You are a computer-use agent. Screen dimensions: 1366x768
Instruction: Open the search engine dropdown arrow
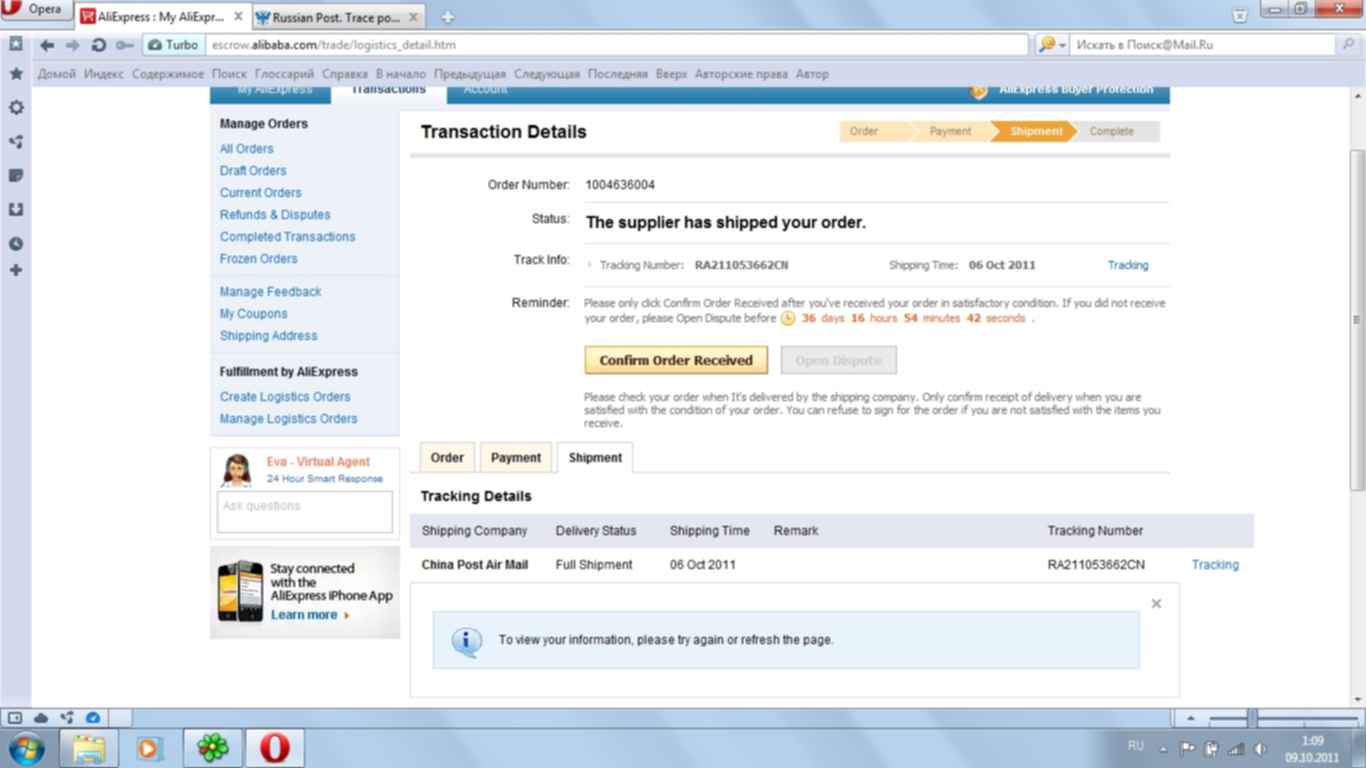point(1061,45)
